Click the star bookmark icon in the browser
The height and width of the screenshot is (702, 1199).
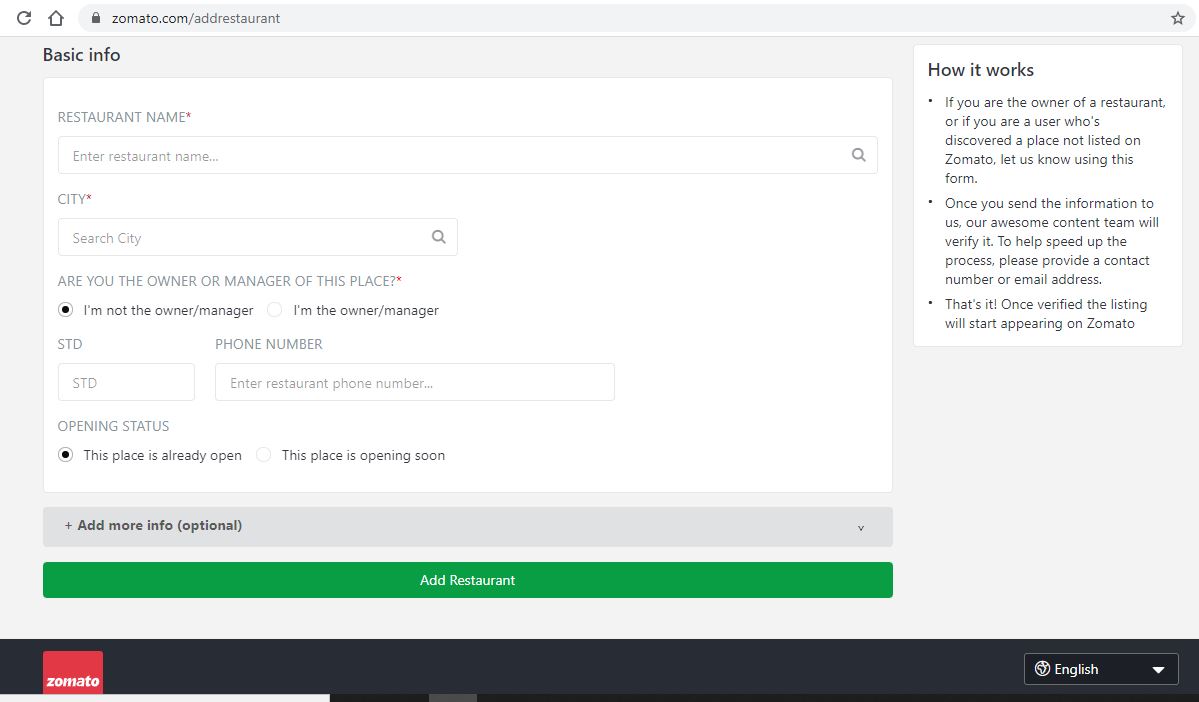[x=1177, y=17]
